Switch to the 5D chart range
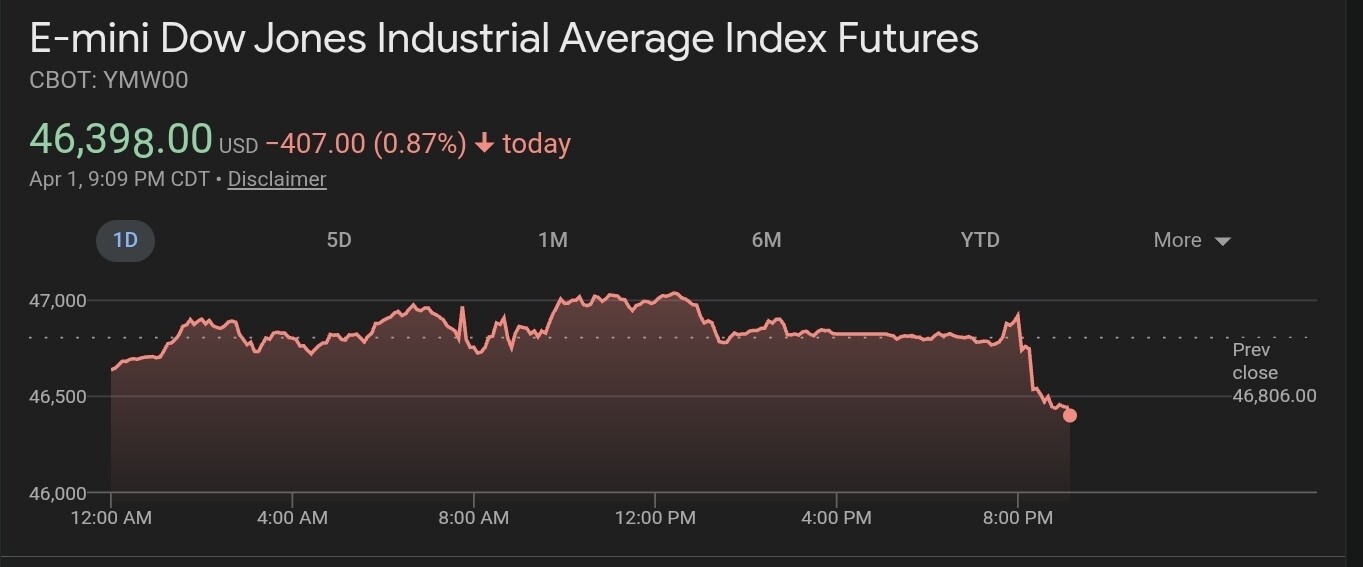The width and height of the screenshot is (1363, 567). coord(339,241)
